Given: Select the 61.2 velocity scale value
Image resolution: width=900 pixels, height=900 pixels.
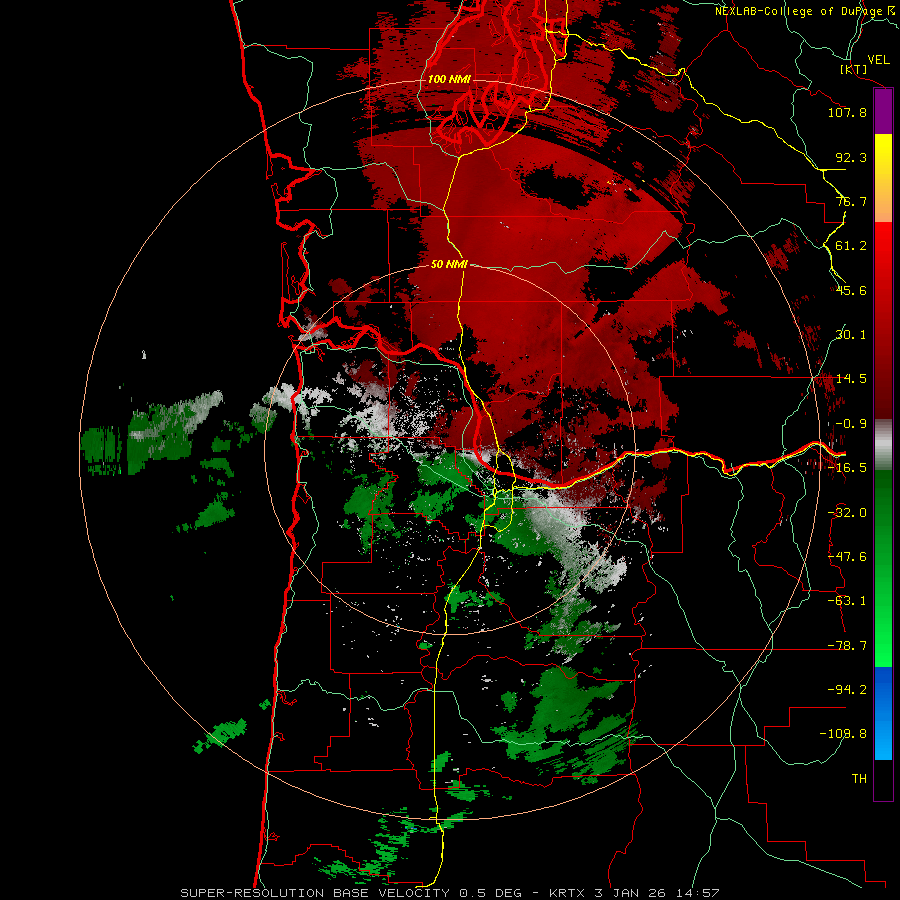Looking at the screenshot, I should point(851,246).
